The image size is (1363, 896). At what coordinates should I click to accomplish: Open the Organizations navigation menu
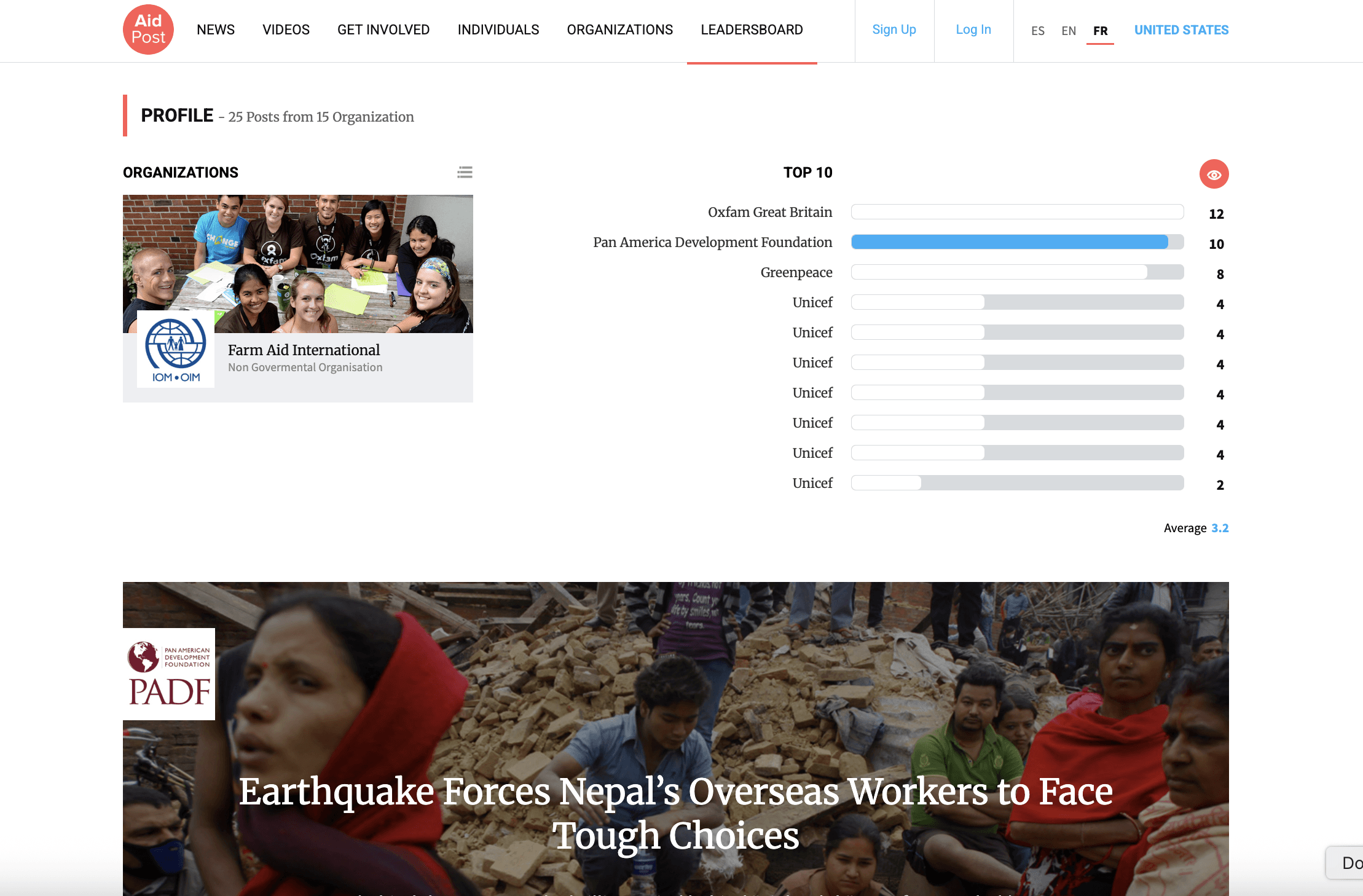tap(620, 29)
